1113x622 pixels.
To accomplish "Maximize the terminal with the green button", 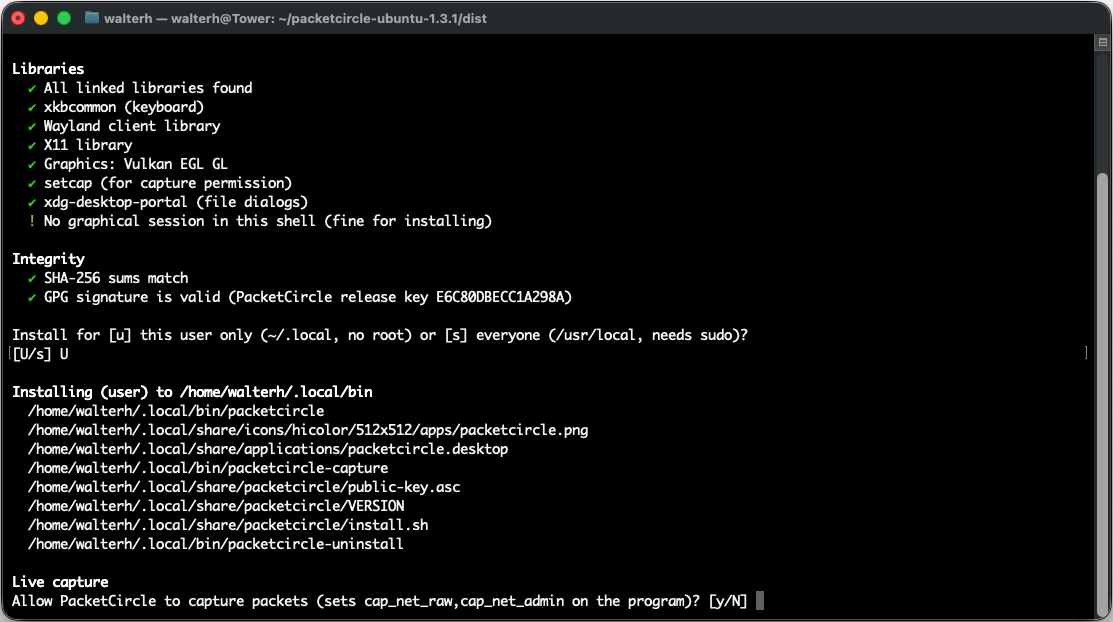I will (64, 18).
